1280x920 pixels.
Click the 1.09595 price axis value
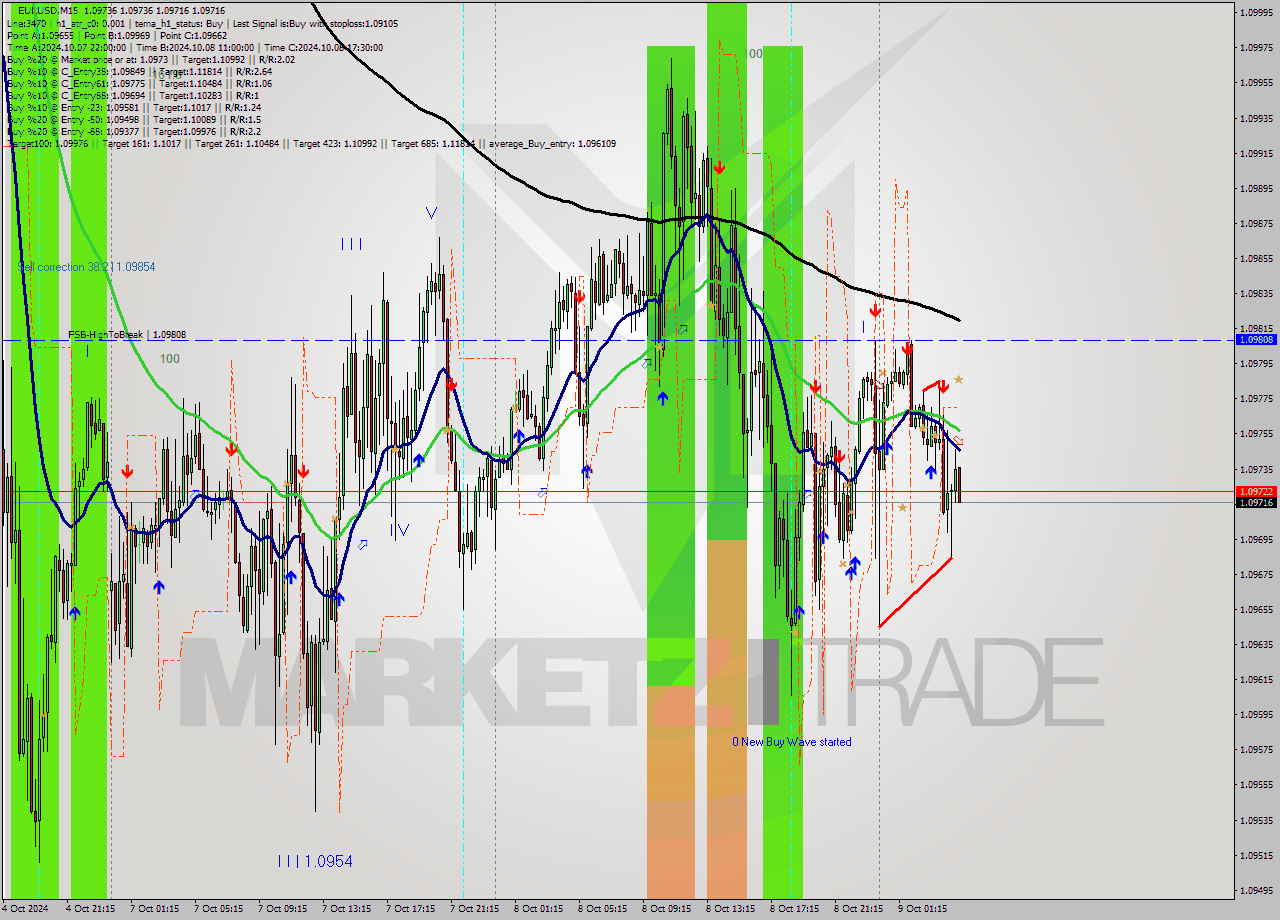click(1256, 714)
